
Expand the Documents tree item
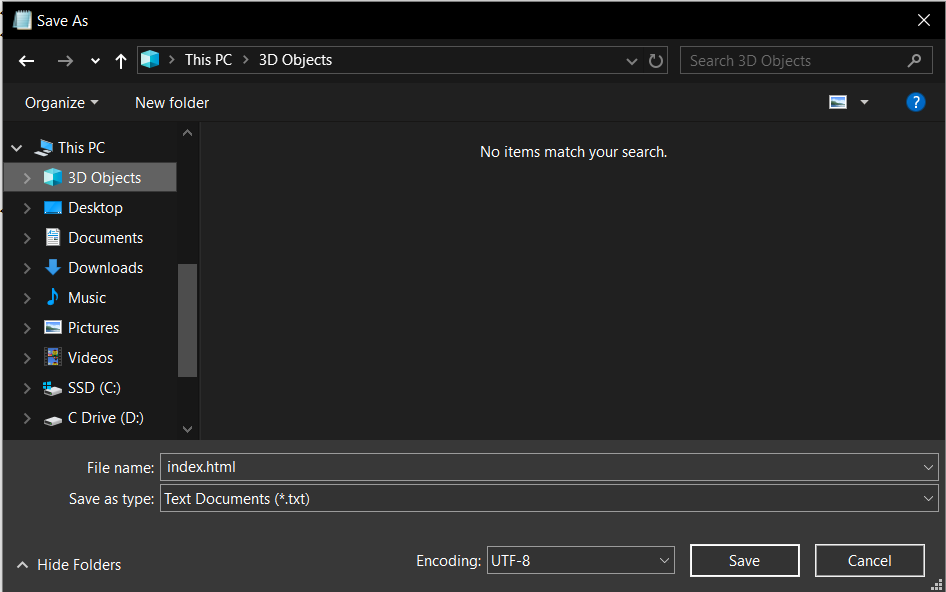click(x=26, y=237)
